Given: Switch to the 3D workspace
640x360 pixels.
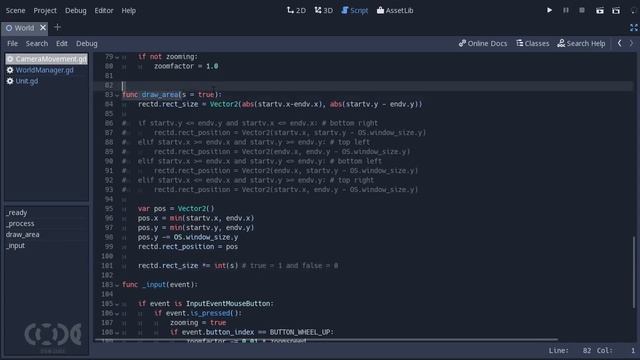Looking at the screenshot, I should [x=324, y=10].
